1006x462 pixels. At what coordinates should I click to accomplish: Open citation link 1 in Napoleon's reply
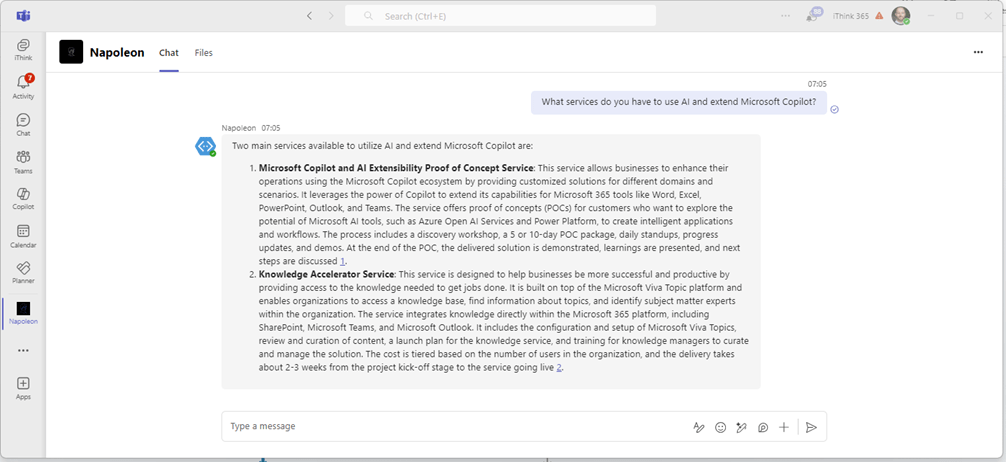(x=343, y=260)
